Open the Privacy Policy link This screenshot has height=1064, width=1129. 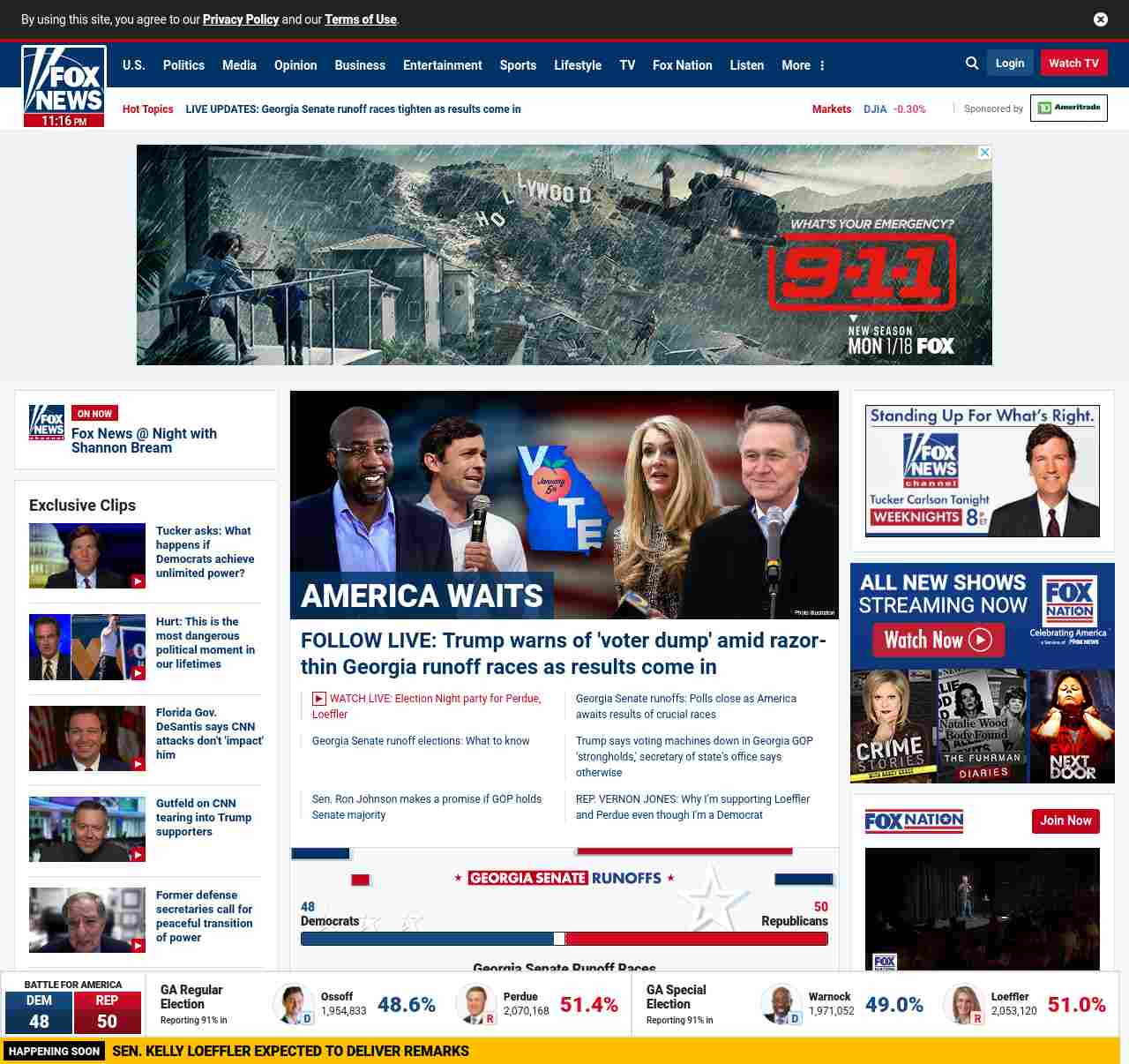(241, 19)
